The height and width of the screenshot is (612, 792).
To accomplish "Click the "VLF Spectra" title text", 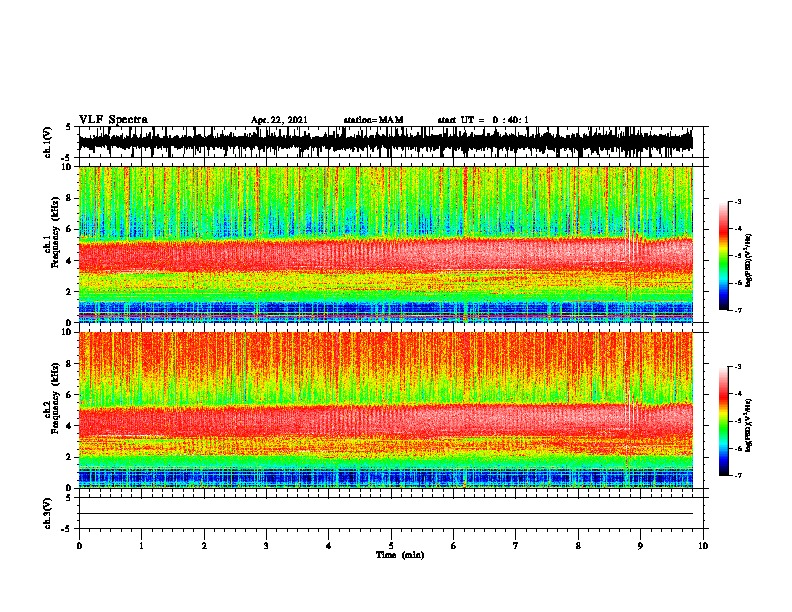I will pos(113,120).
